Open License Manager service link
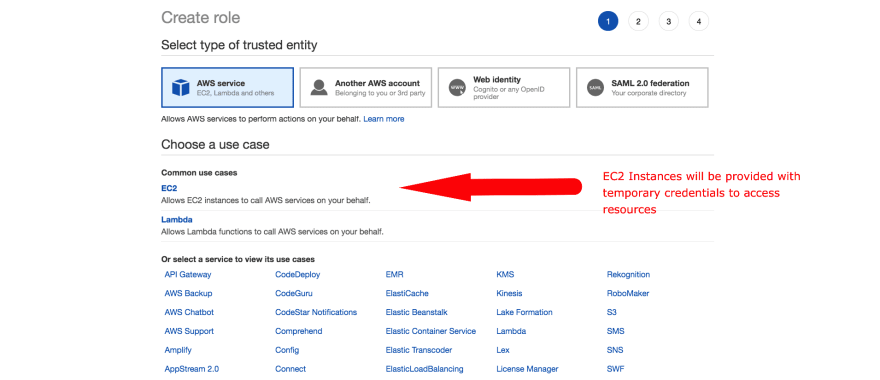This screenshot has width=880, height=380. [527, 369]
